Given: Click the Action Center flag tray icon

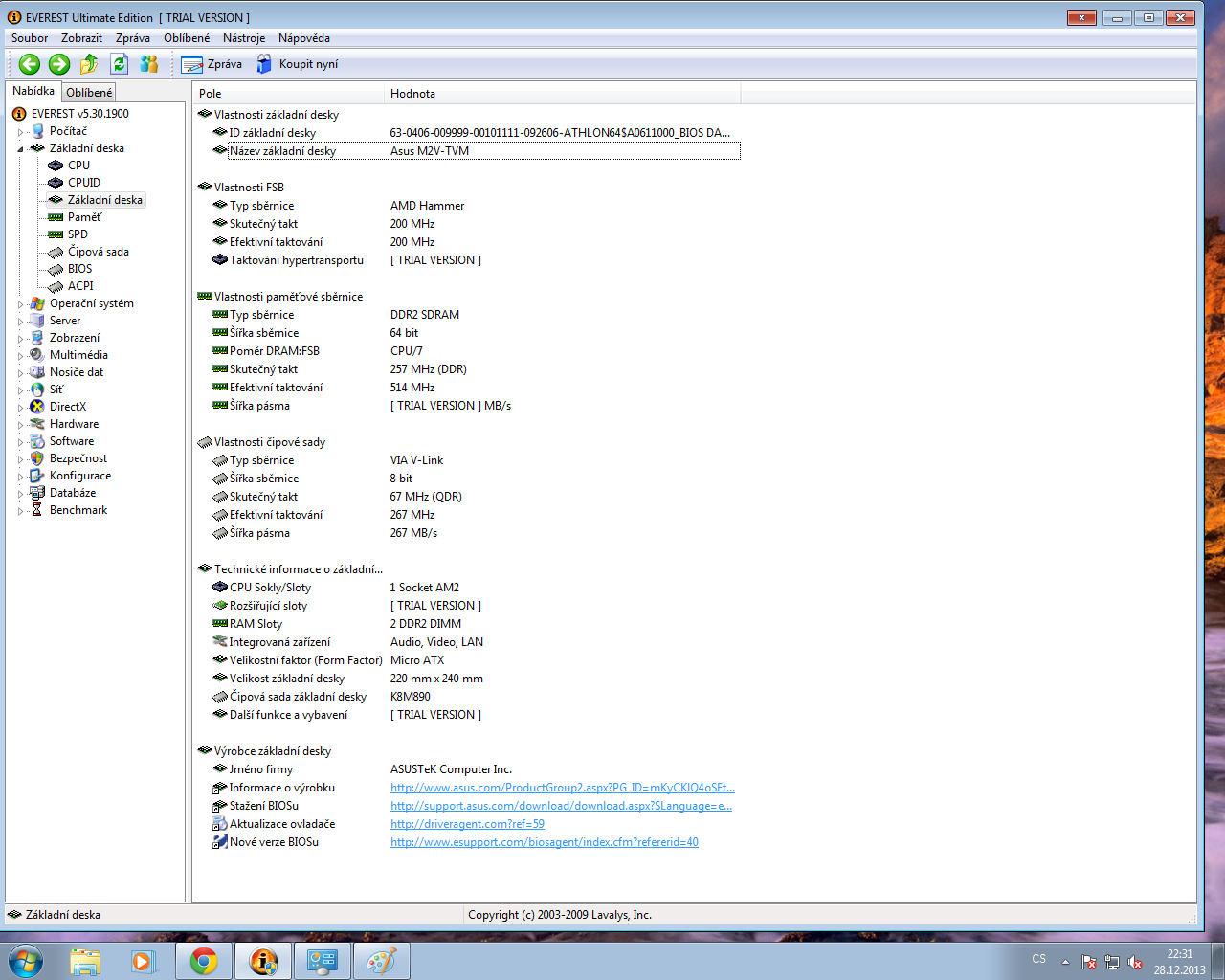Looking at the screenshot, I should pos(1089,962).
